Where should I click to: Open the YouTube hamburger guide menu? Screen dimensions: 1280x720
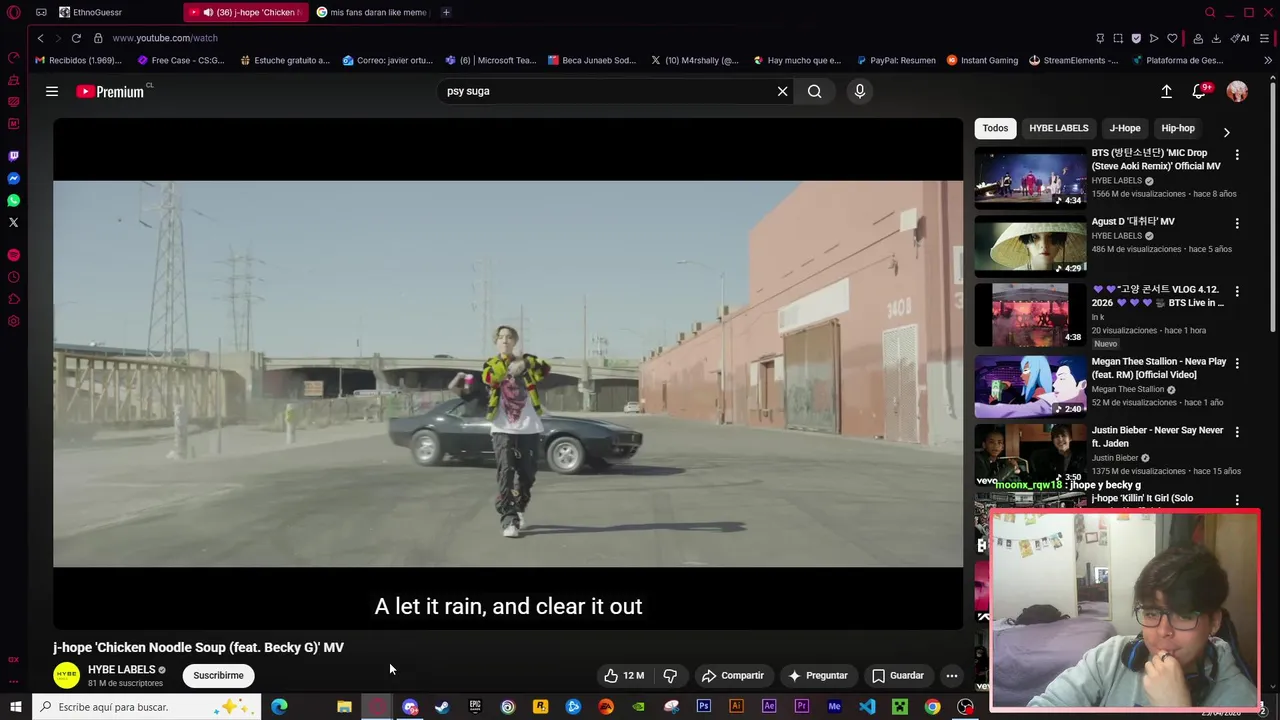point(52,91)
